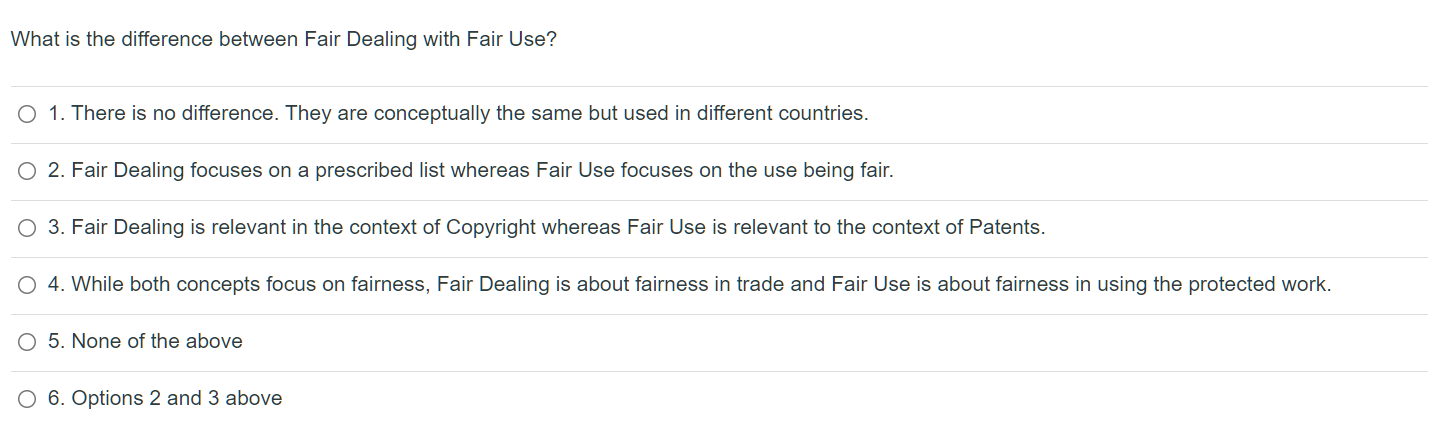Pick the radio button for option 4
Viewport: 1431px width, 427px height.
coord(27,285)
